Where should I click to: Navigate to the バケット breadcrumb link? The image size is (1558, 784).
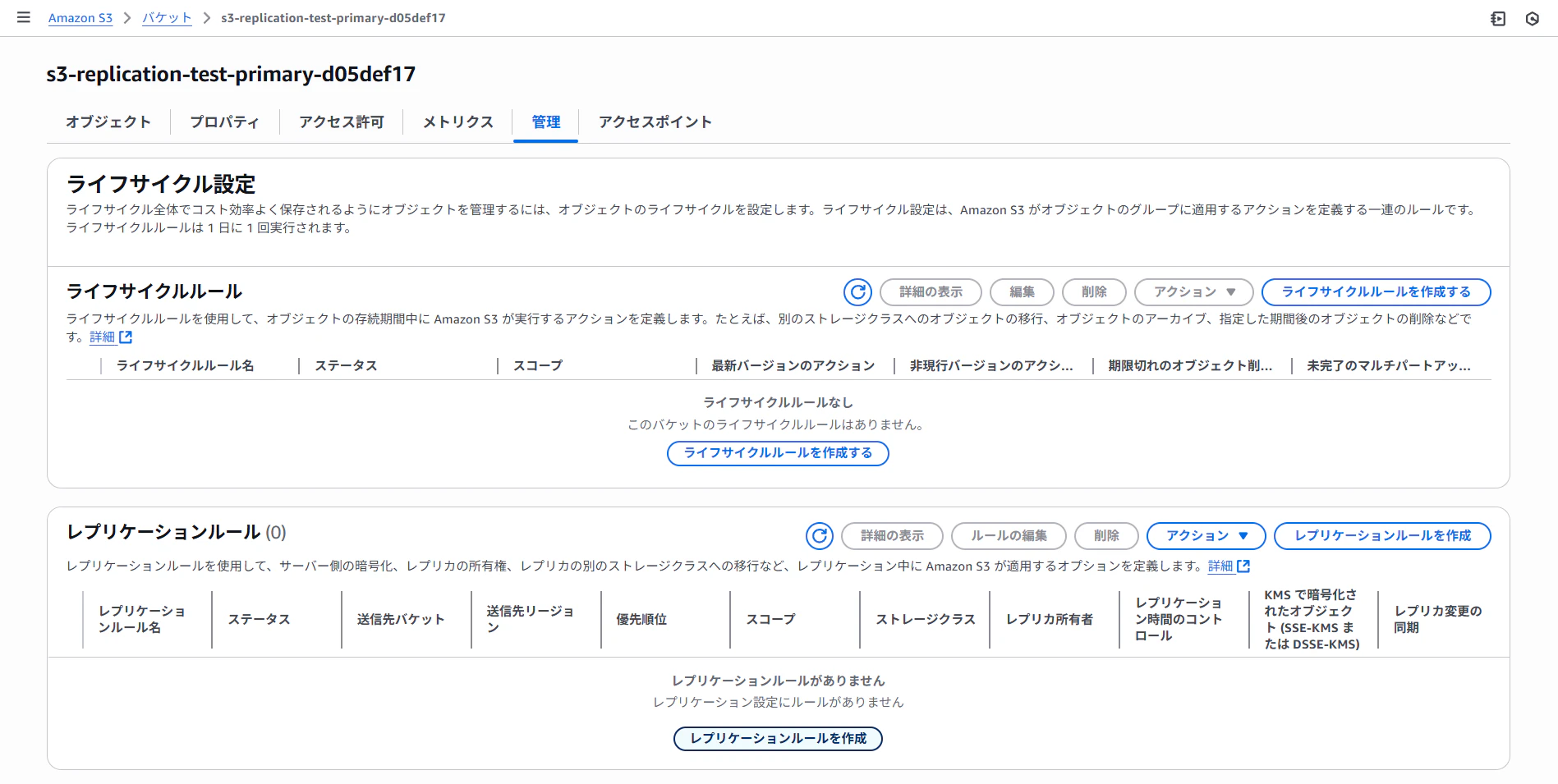167,17
